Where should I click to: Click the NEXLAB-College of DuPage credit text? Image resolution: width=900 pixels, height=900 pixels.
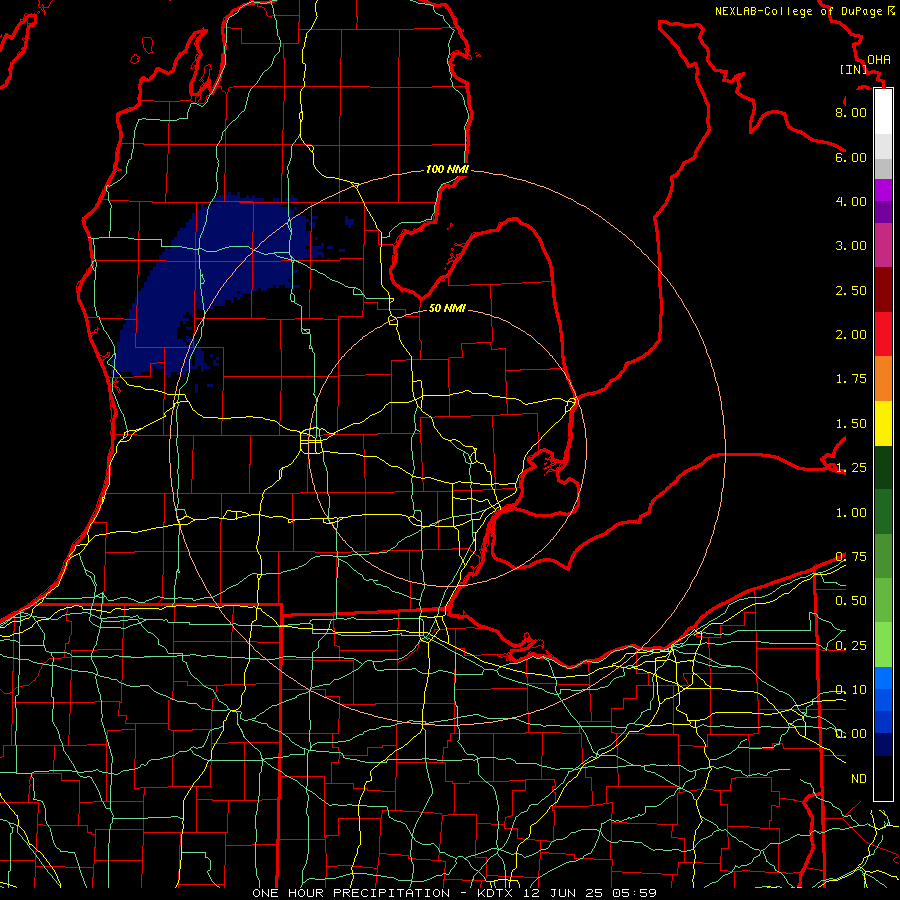798,11
